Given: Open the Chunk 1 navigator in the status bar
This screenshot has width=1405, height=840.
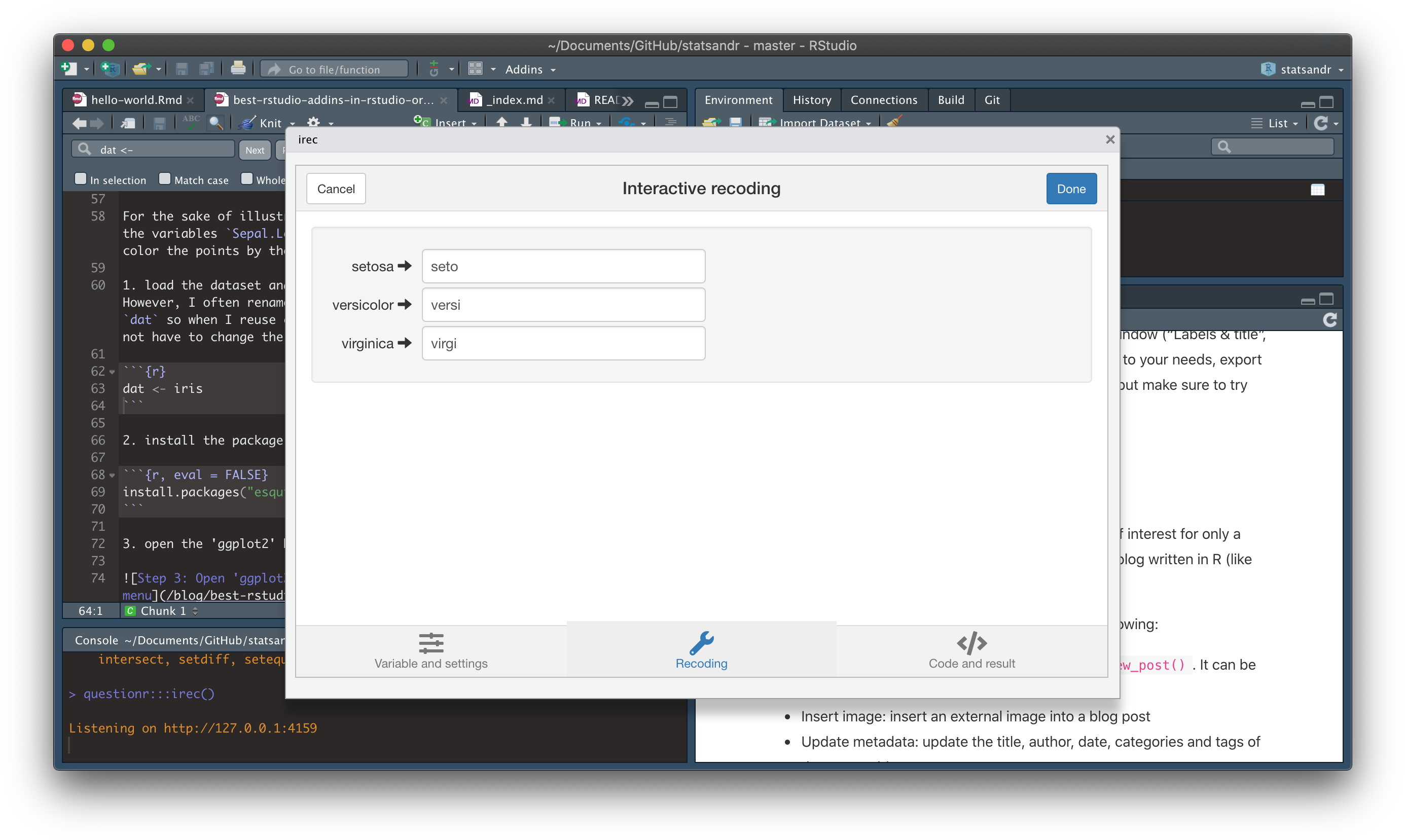Looking at the screenshot, I should coord(162,611).
